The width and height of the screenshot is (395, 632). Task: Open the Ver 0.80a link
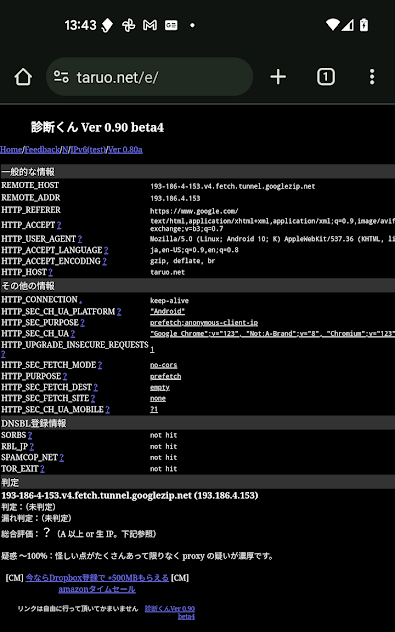(x=125, y=150)
